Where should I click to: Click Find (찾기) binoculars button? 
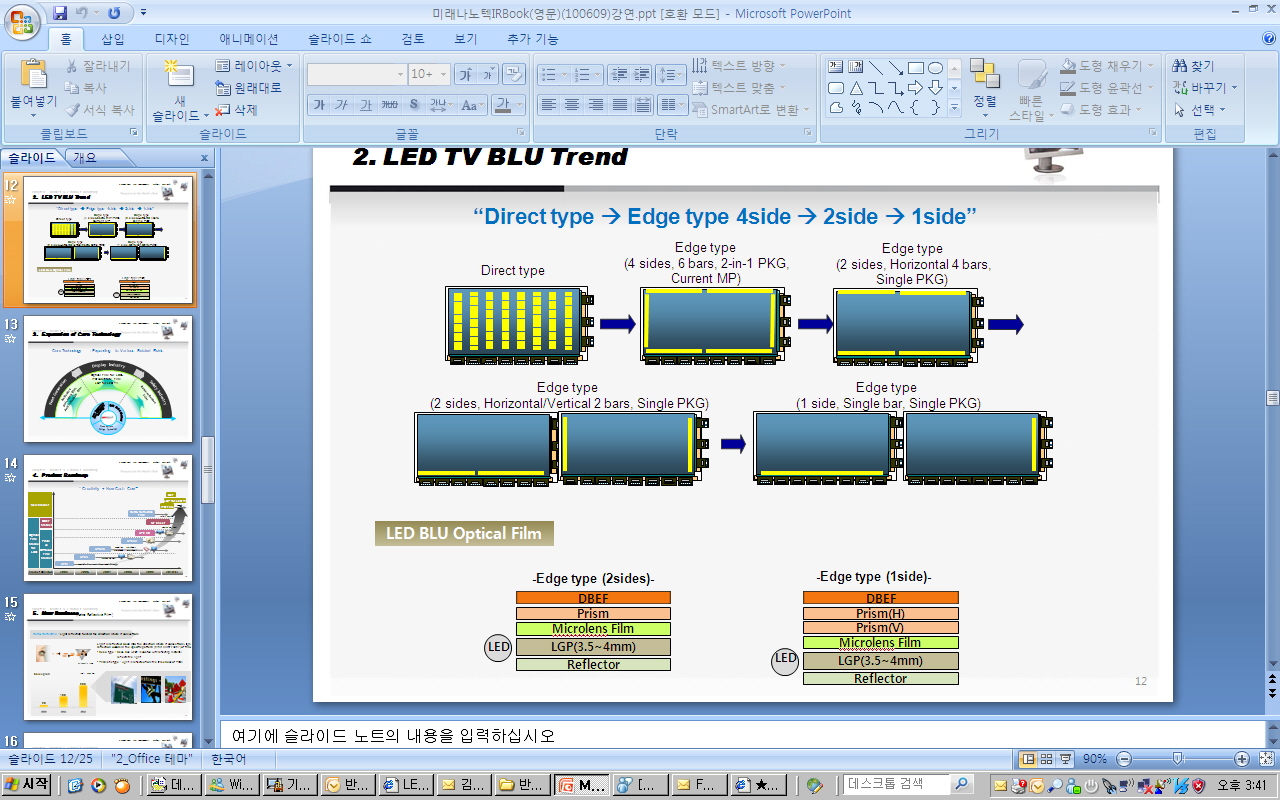click(x=1195, y=66)
